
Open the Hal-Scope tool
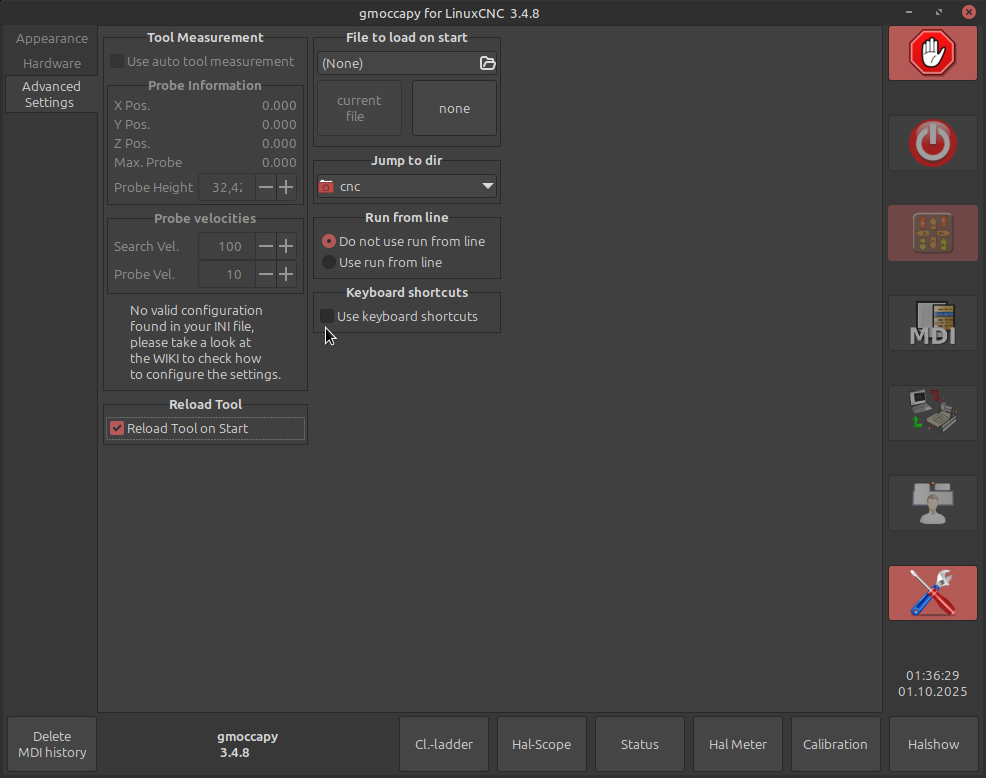pos(541,744)
